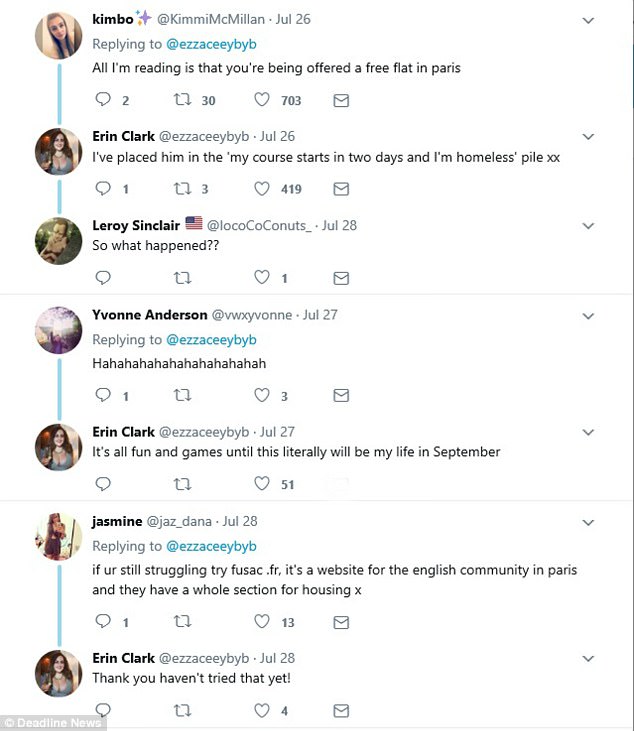Like Erin Clark's tweet with 419 likes
This screenshot has height=731, width=634.
262,188
